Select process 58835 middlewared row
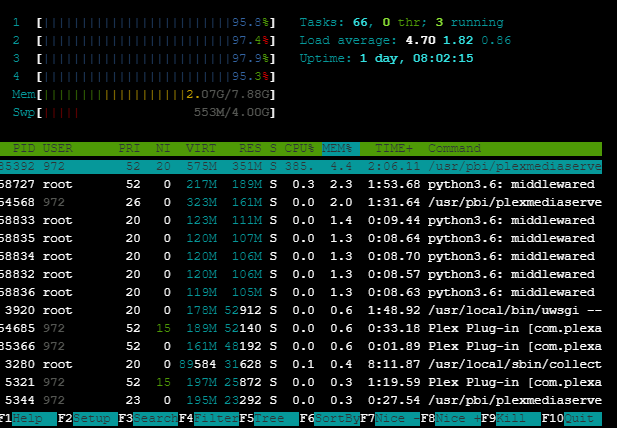 [301, 239]
